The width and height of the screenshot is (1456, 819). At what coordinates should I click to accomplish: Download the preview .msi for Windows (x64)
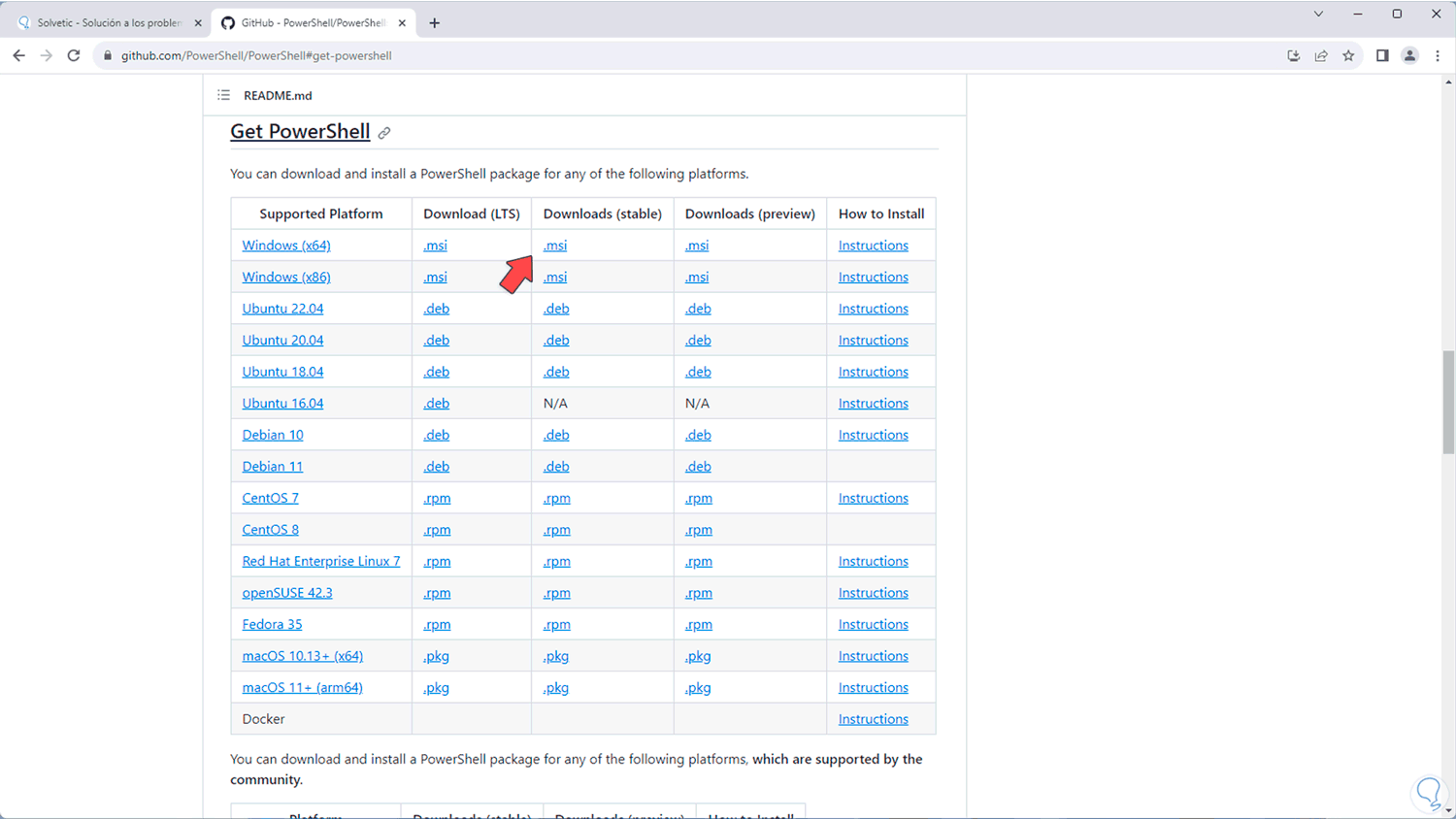tap(697, 246)
